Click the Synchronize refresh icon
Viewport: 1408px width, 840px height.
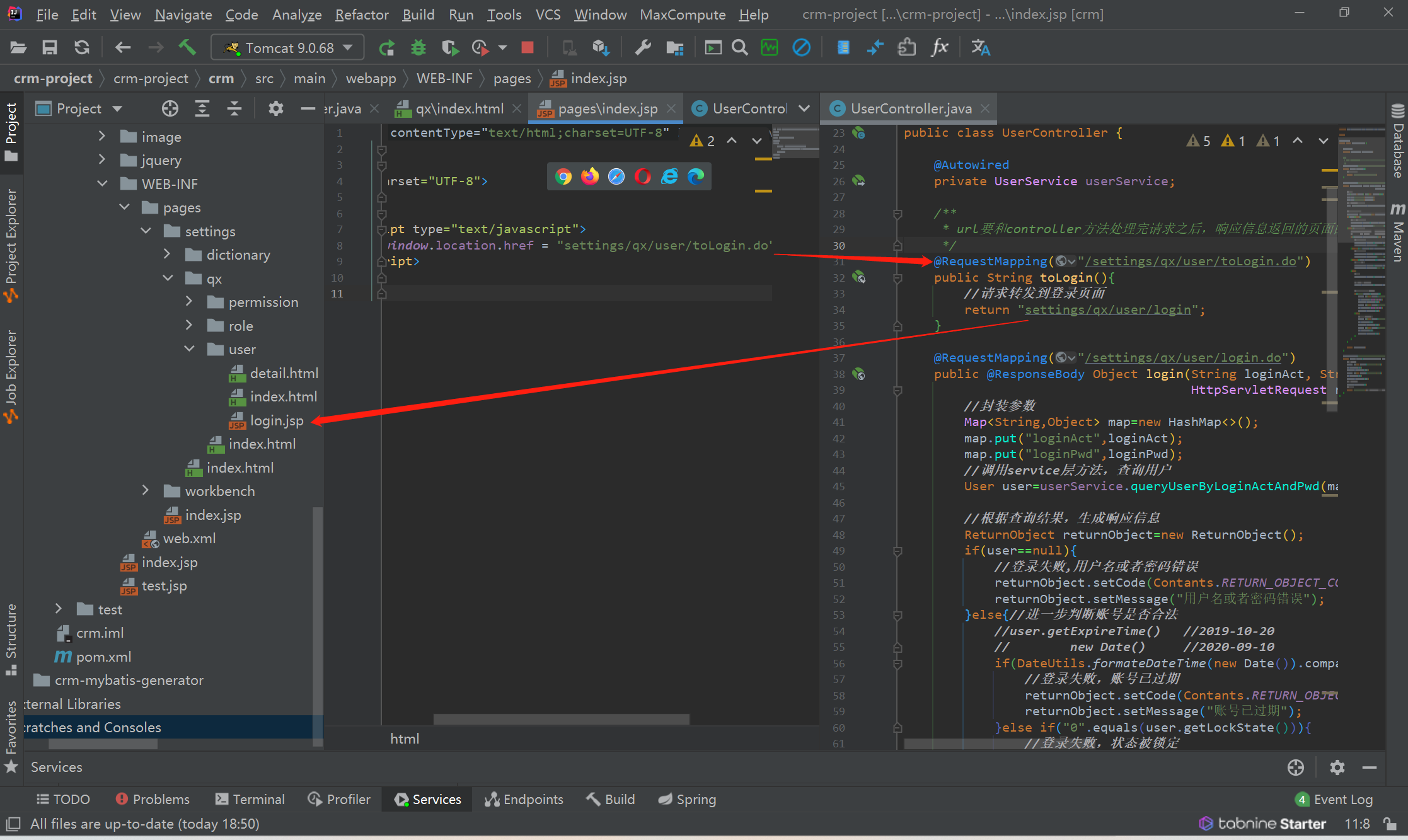tap(82, 47)
